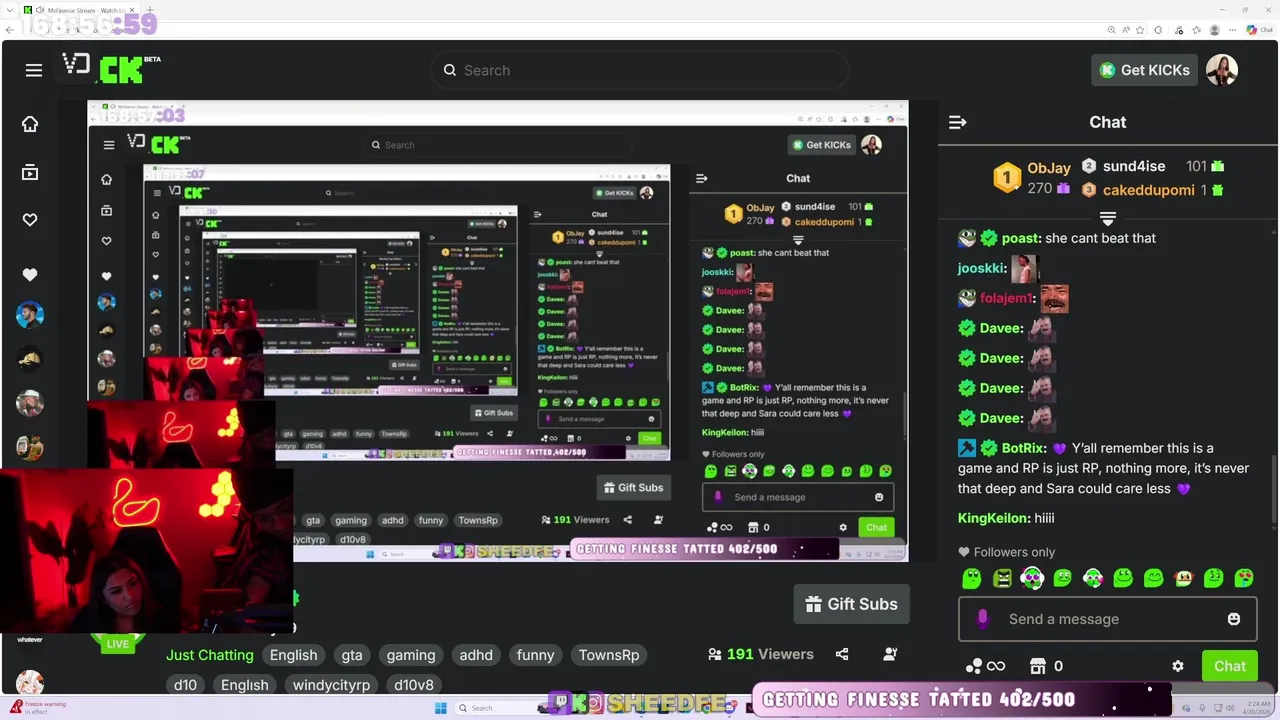The width and height of the screenshot is (1280, 720).
Task: Click the share icon beside Viewers
Action: (842, 654)
